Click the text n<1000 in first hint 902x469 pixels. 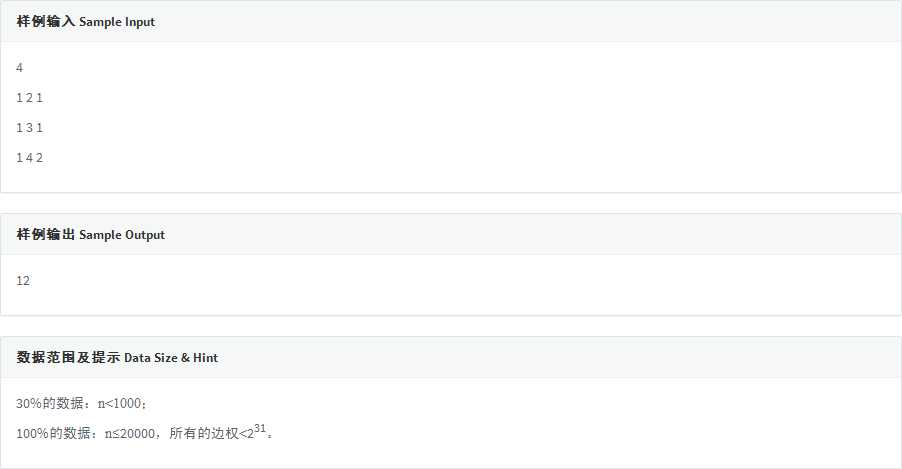[x=120, y=403]
